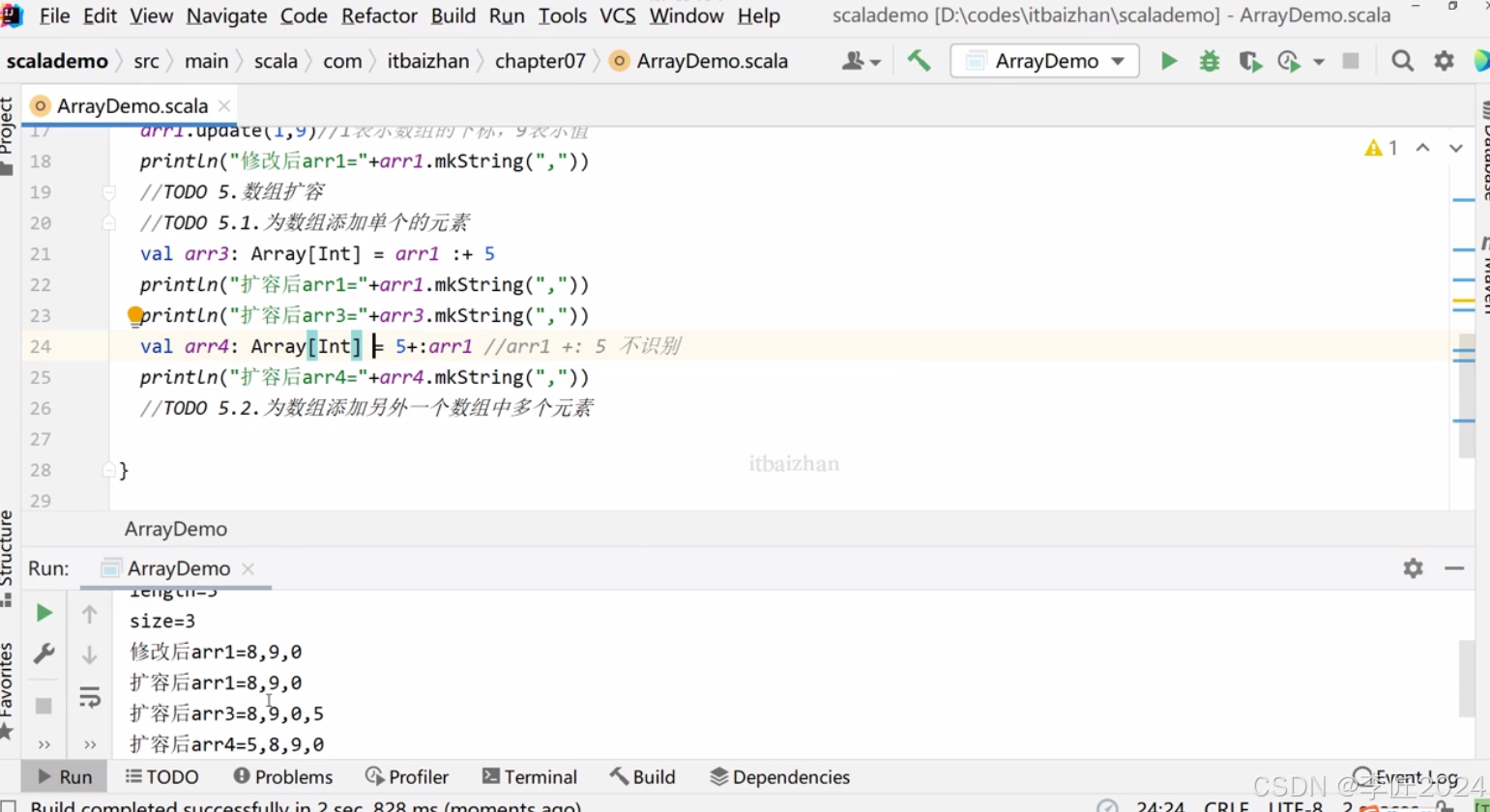Click the down arrow in Run console
Viewport: 1490px width, 812px height.
89,654
